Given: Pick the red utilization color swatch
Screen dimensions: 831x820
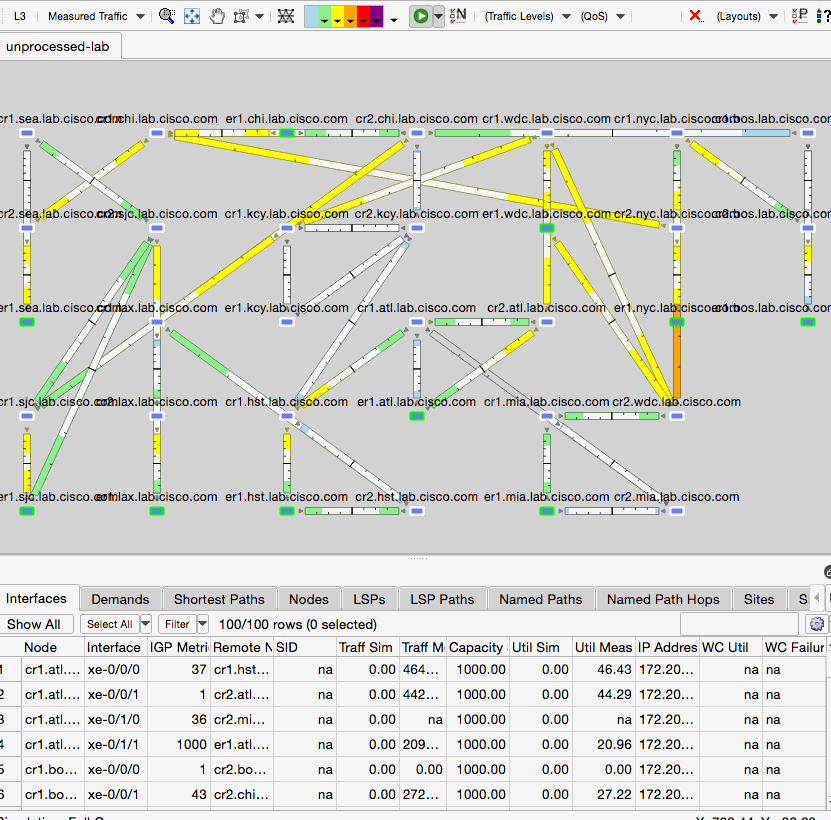Looking at the screenshot, I should pyautogui.click(x=363, y=16).
